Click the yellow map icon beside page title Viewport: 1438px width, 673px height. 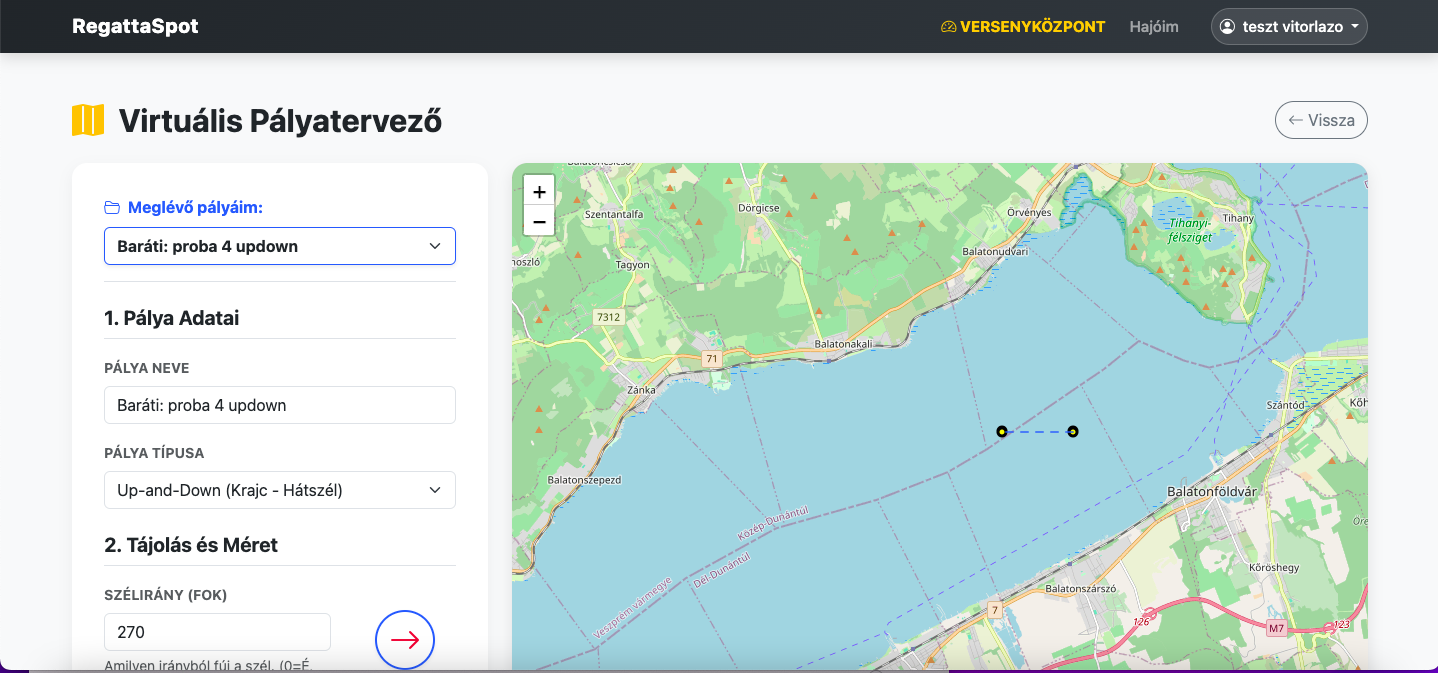[88, 121]
